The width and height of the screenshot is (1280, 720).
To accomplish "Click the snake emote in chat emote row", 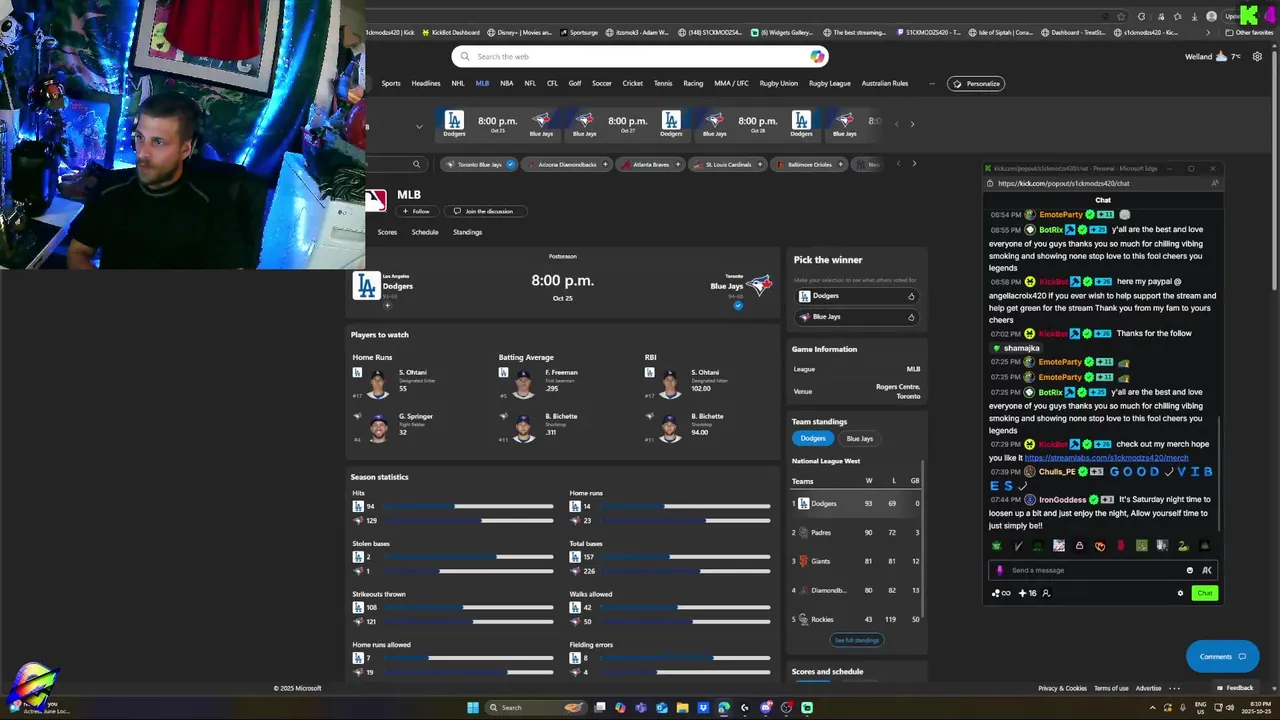I will pos(1183,546).
